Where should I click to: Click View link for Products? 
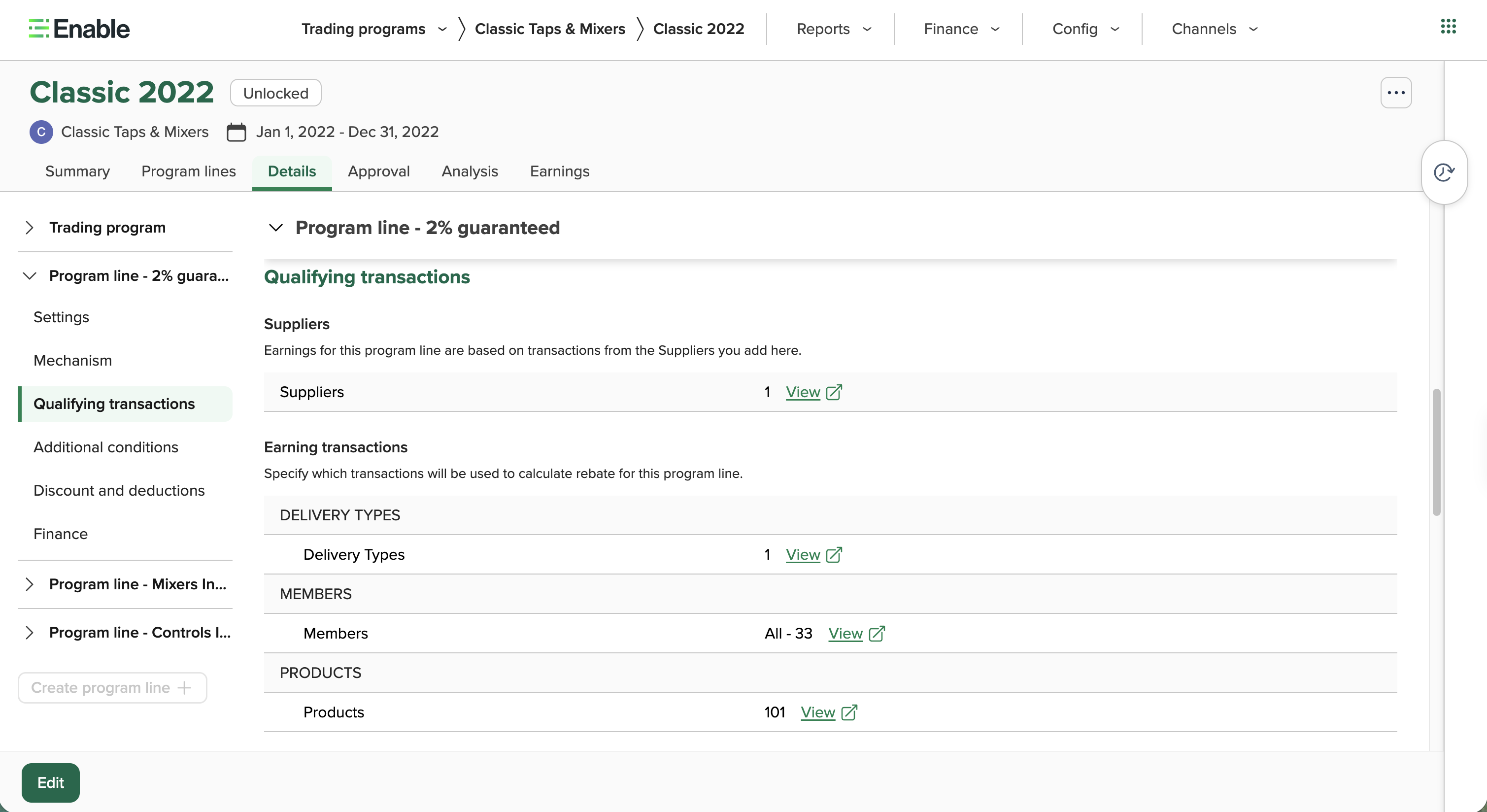click(817, 713)
